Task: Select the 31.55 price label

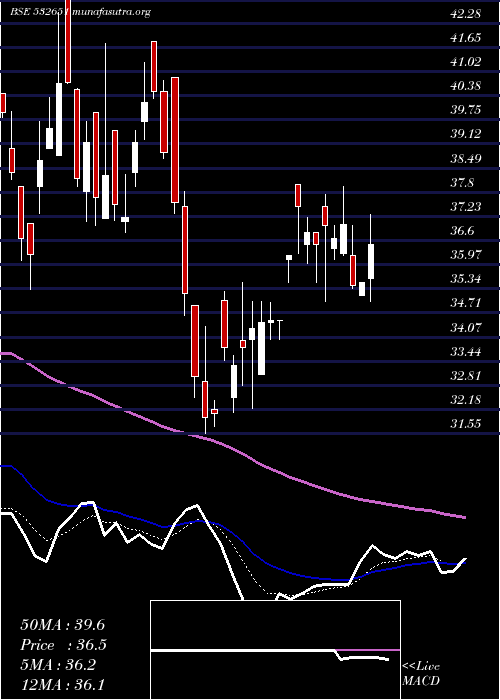Action: tap(466, 423)
